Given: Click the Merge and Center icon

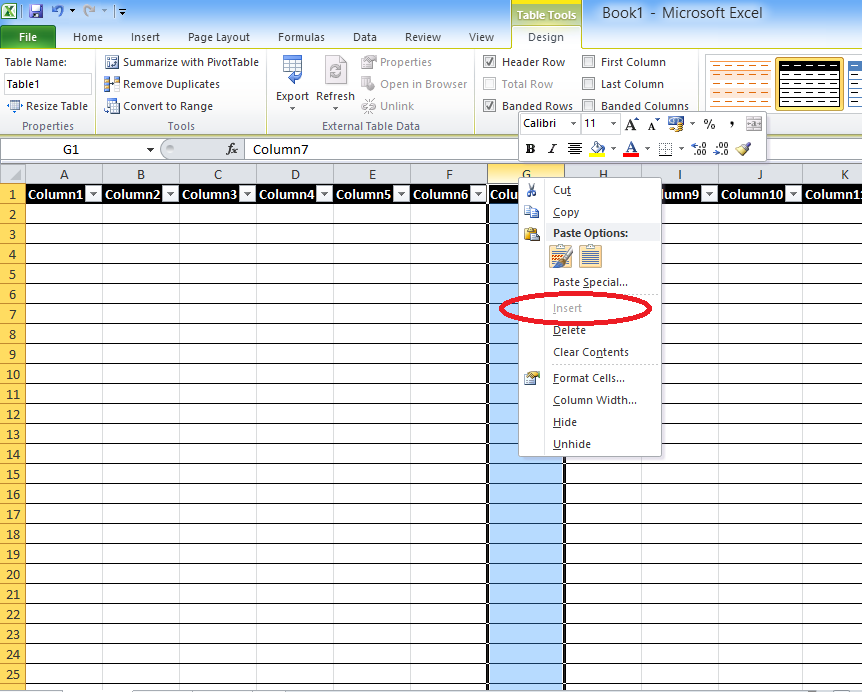Looking at the screenshot, I should [754, 124].
